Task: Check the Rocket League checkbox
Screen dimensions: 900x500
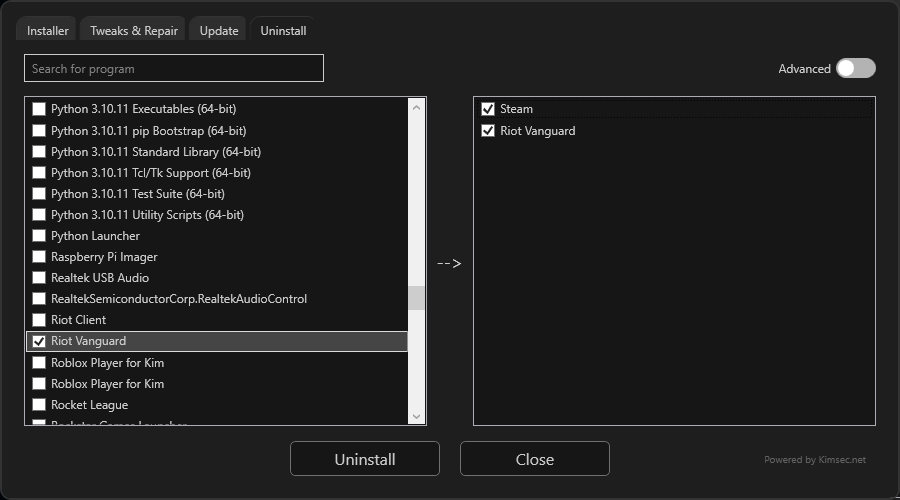Action: pos(39,405)
